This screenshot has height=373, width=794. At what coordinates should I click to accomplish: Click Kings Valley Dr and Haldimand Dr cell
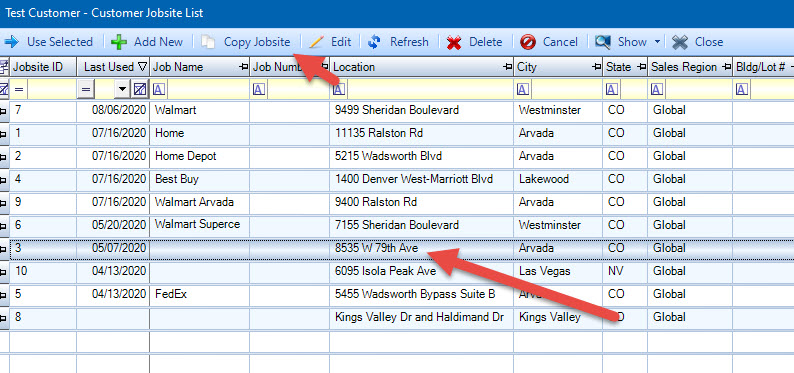tap(421, 317)
